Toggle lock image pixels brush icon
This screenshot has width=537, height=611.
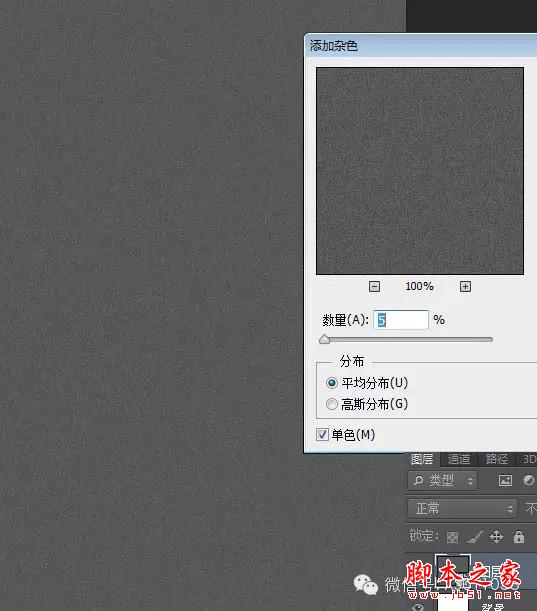click(474, 537)
